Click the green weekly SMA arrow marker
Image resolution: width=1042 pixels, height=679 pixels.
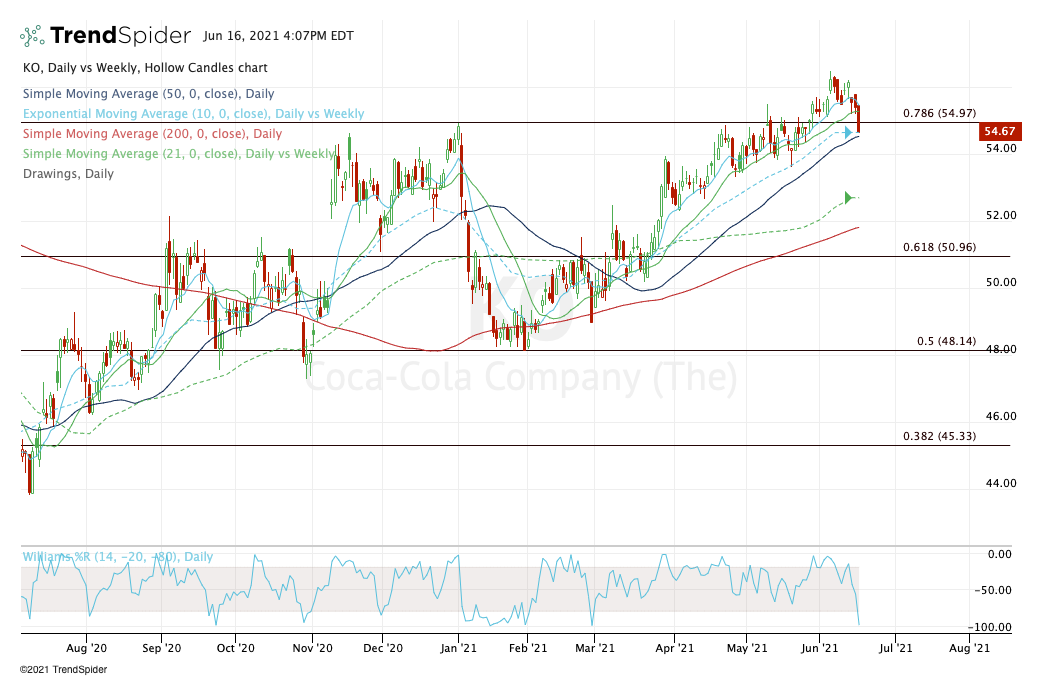(849, 198)
